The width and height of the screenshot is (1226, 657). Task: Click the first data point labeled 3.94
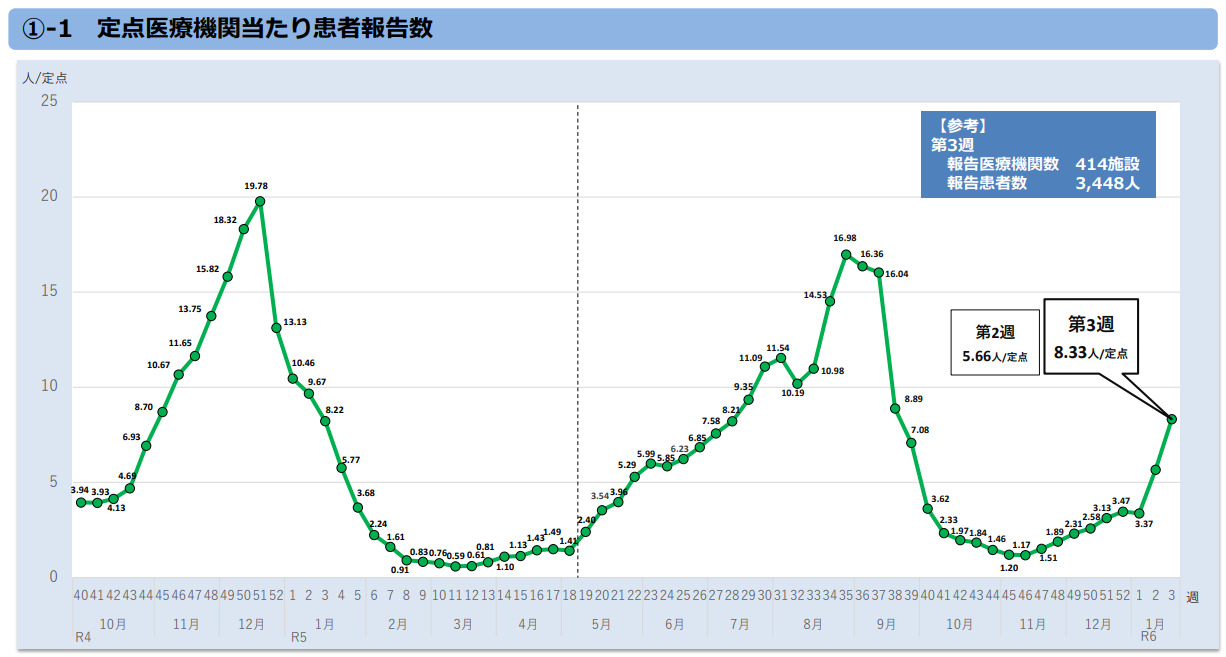pyautogui.click(x=81, y=502)
